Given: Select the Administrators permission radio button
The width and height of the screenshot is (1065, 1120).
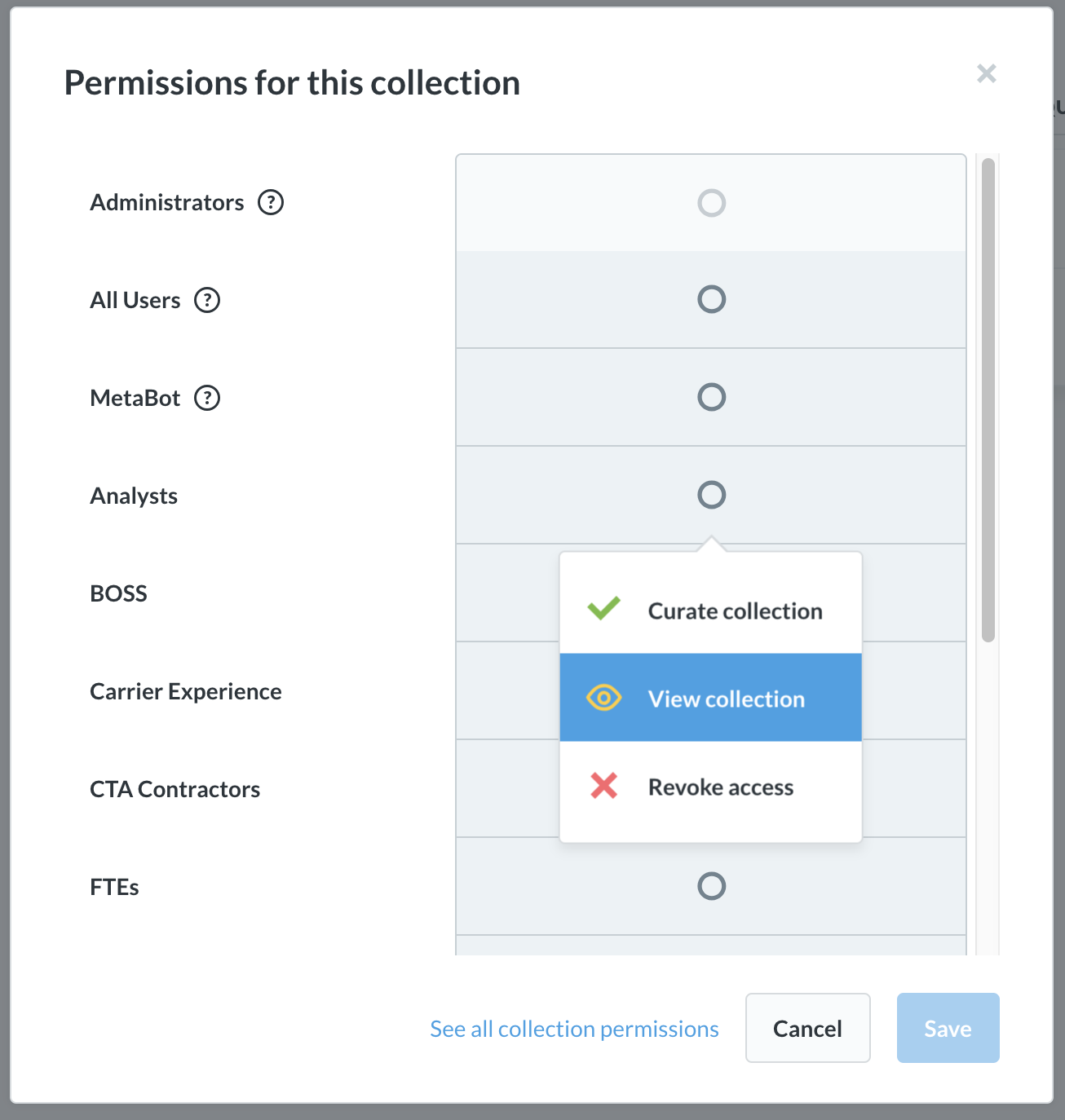Looking at the screenshot, I should (711, 202).
